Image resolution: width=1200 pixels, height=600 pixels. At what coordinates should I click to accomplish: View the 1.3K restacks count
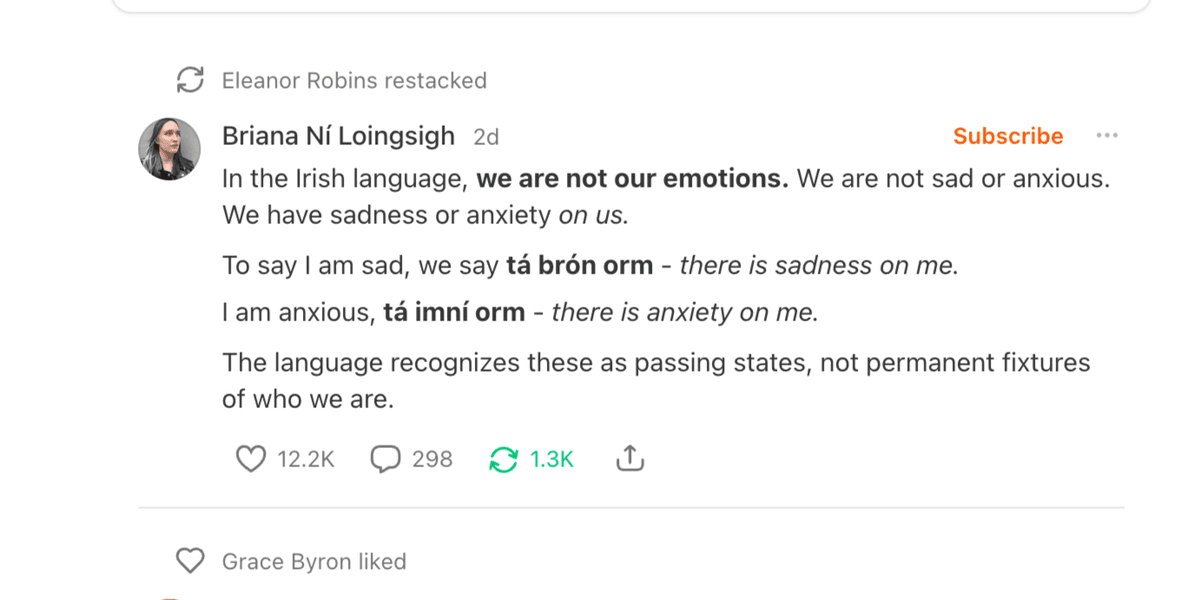click(552, 459)
